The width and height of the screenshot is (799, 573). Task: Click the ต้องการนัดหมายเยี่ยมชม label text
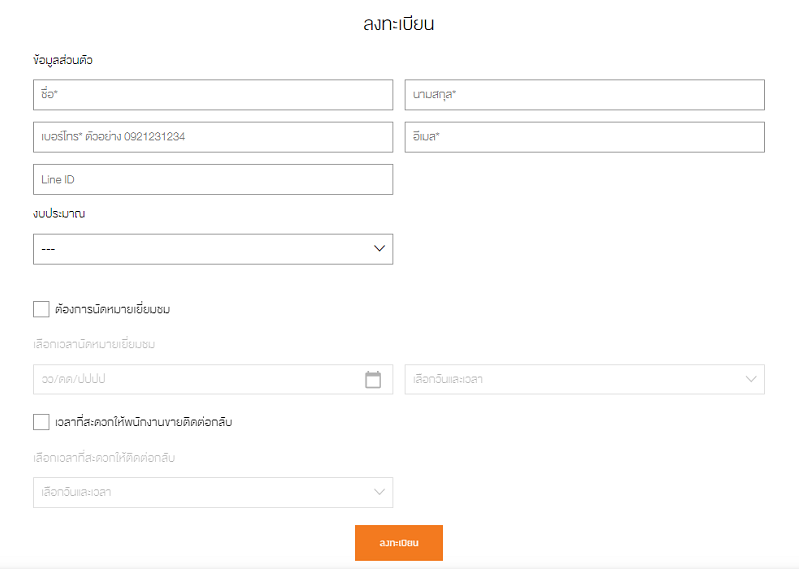click(113, 309)
